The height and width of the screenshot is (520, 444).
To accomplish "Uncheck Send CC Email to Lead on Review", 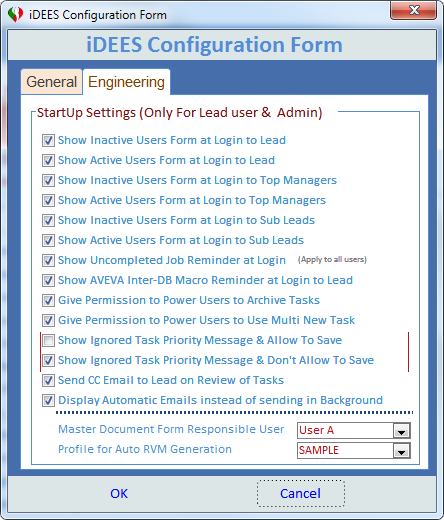I will pyautogui.click(x=48, y=380).
